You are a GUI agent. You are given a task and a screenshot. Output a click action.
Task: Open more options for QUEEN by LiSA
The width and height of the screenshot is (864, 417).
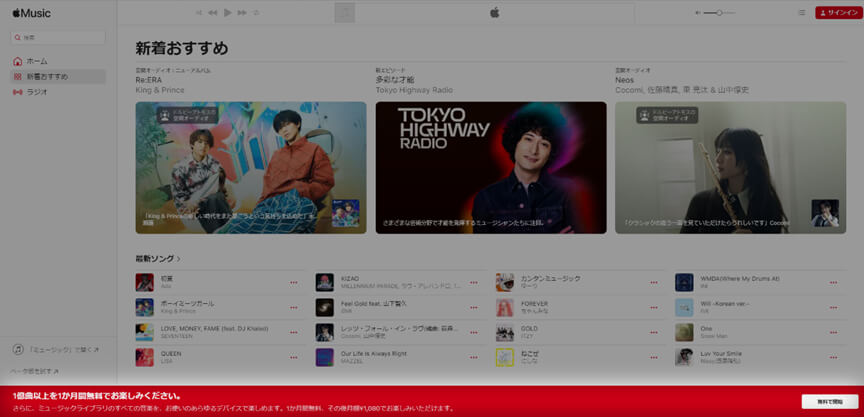click(294, 358)
